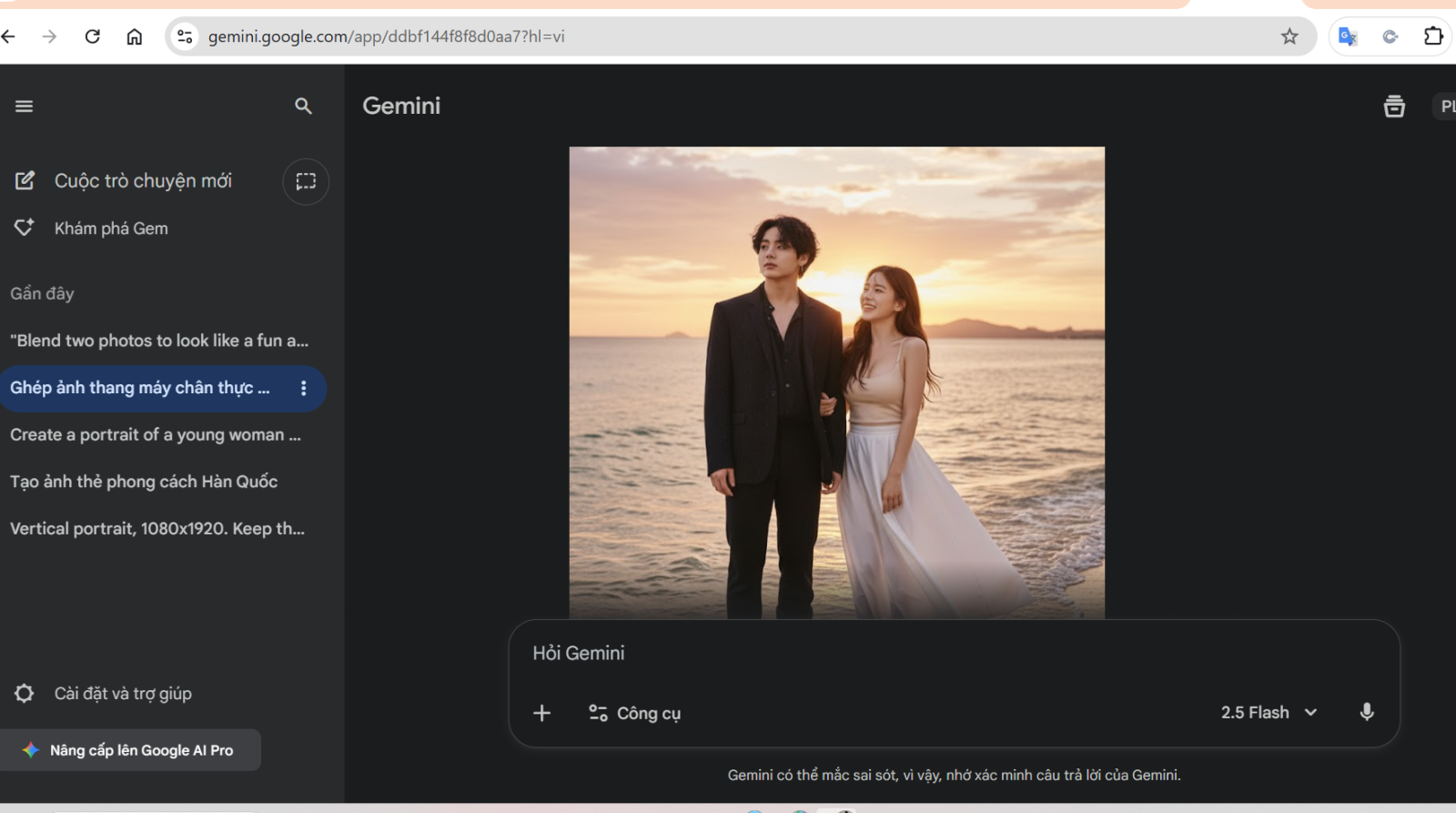Expand the Công cụ tools menu

tap(634, 713)
